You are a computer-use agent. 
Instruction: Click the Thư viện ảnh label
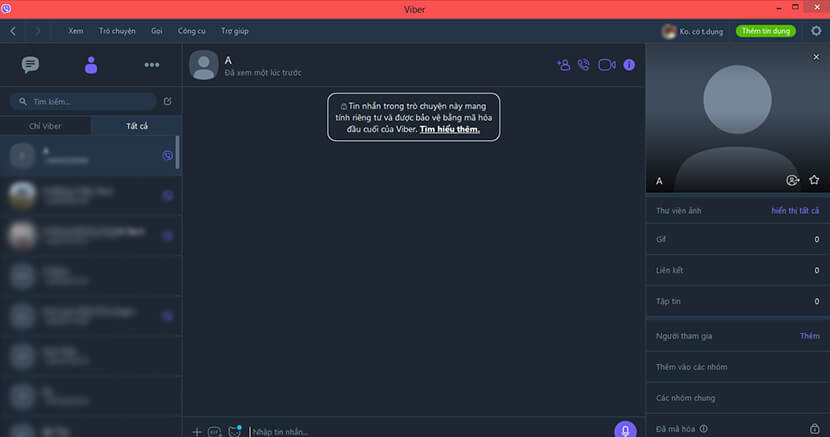point(678,211)
